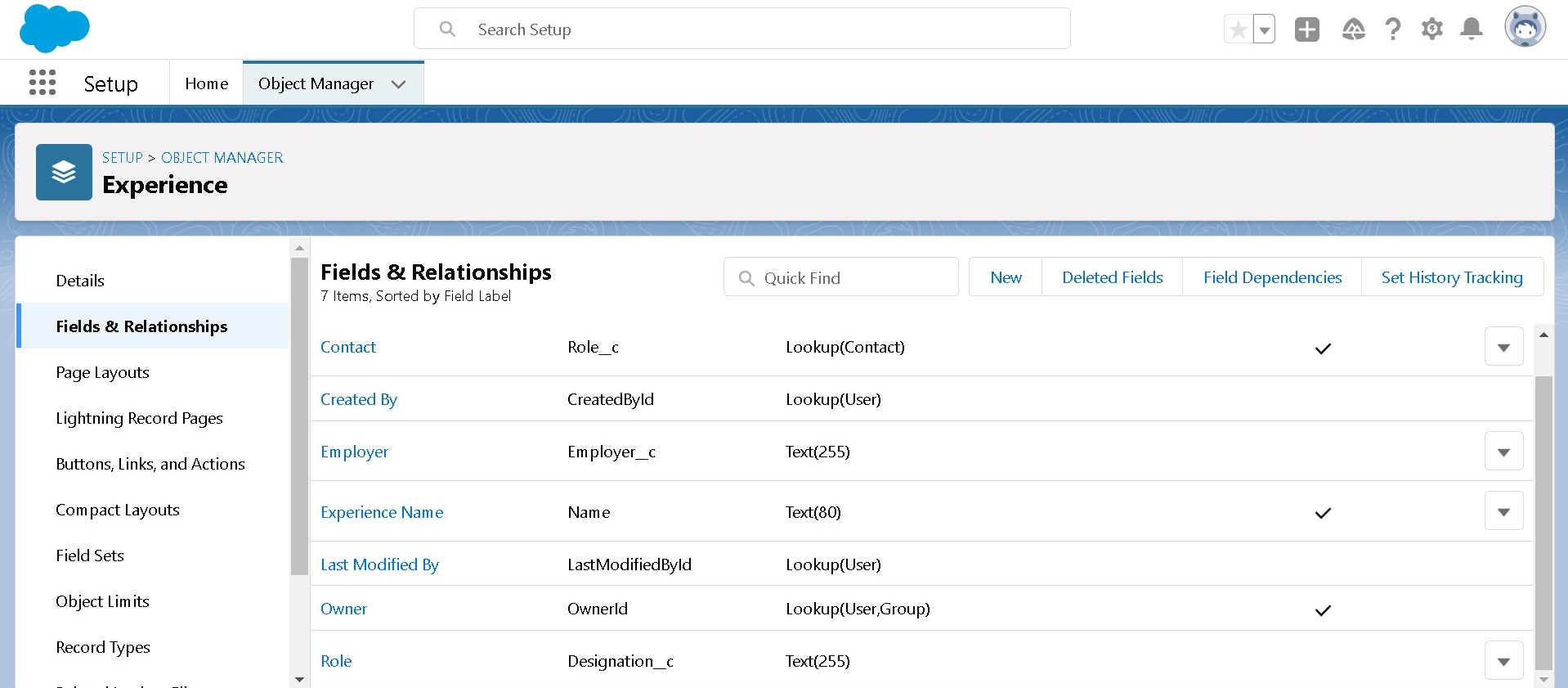The height and width of the screenshot is (688, 1568).
Task: Open Global Actions plus icon
Action: [x=1306, y=29]
